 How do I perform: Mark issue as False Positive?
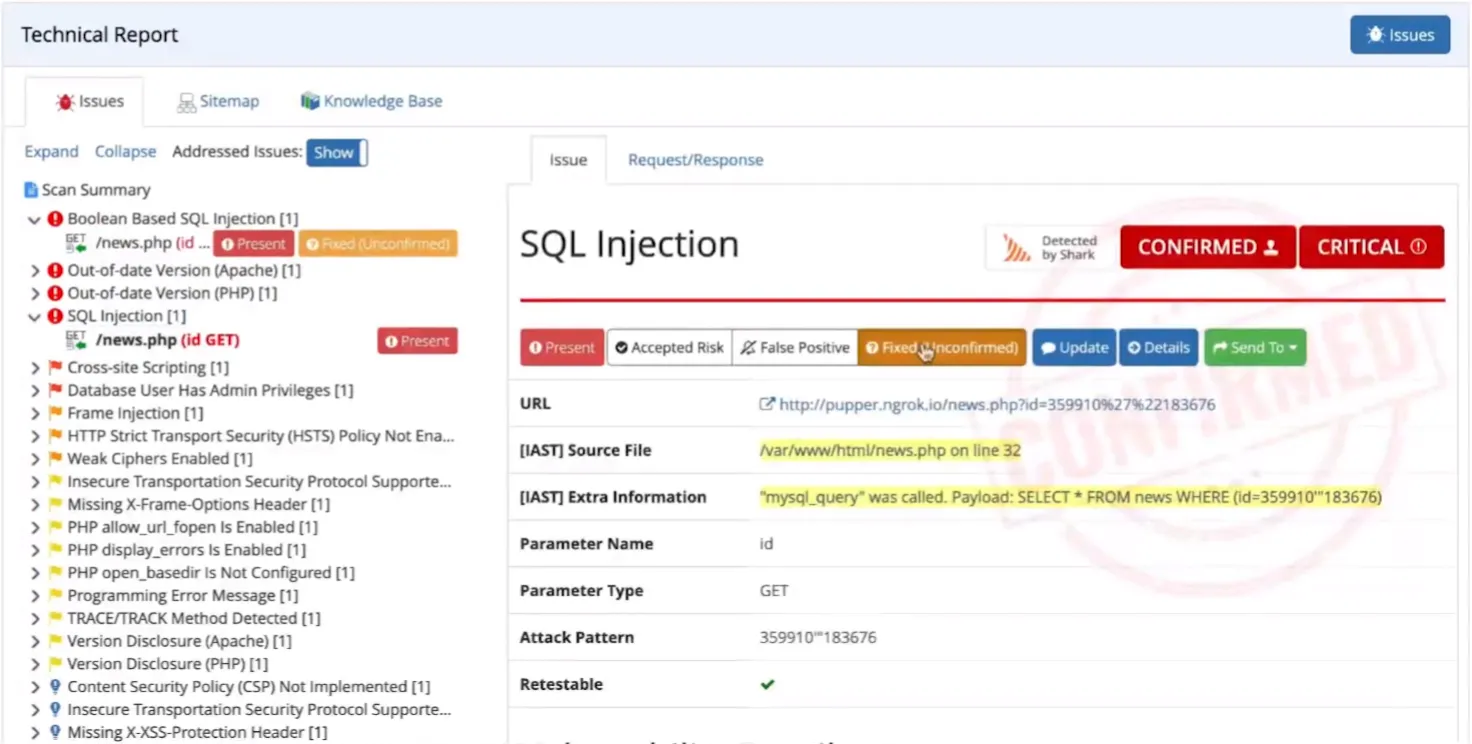pyautogui.click(x=795, y=348)
